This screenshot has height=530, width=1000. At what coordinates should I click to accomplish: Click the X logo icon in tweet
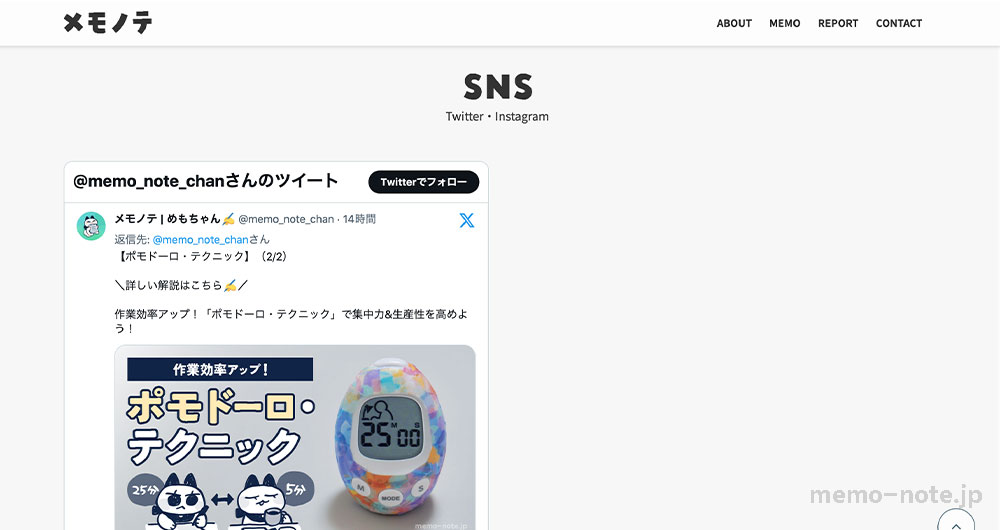[467, 220]
